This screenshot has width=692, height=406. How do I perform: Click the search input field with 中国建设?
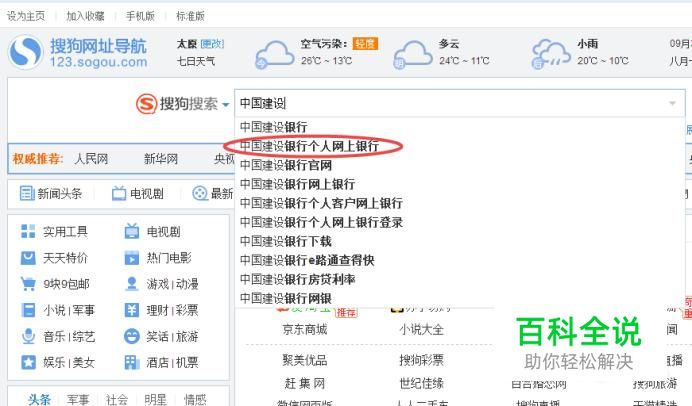459,103
